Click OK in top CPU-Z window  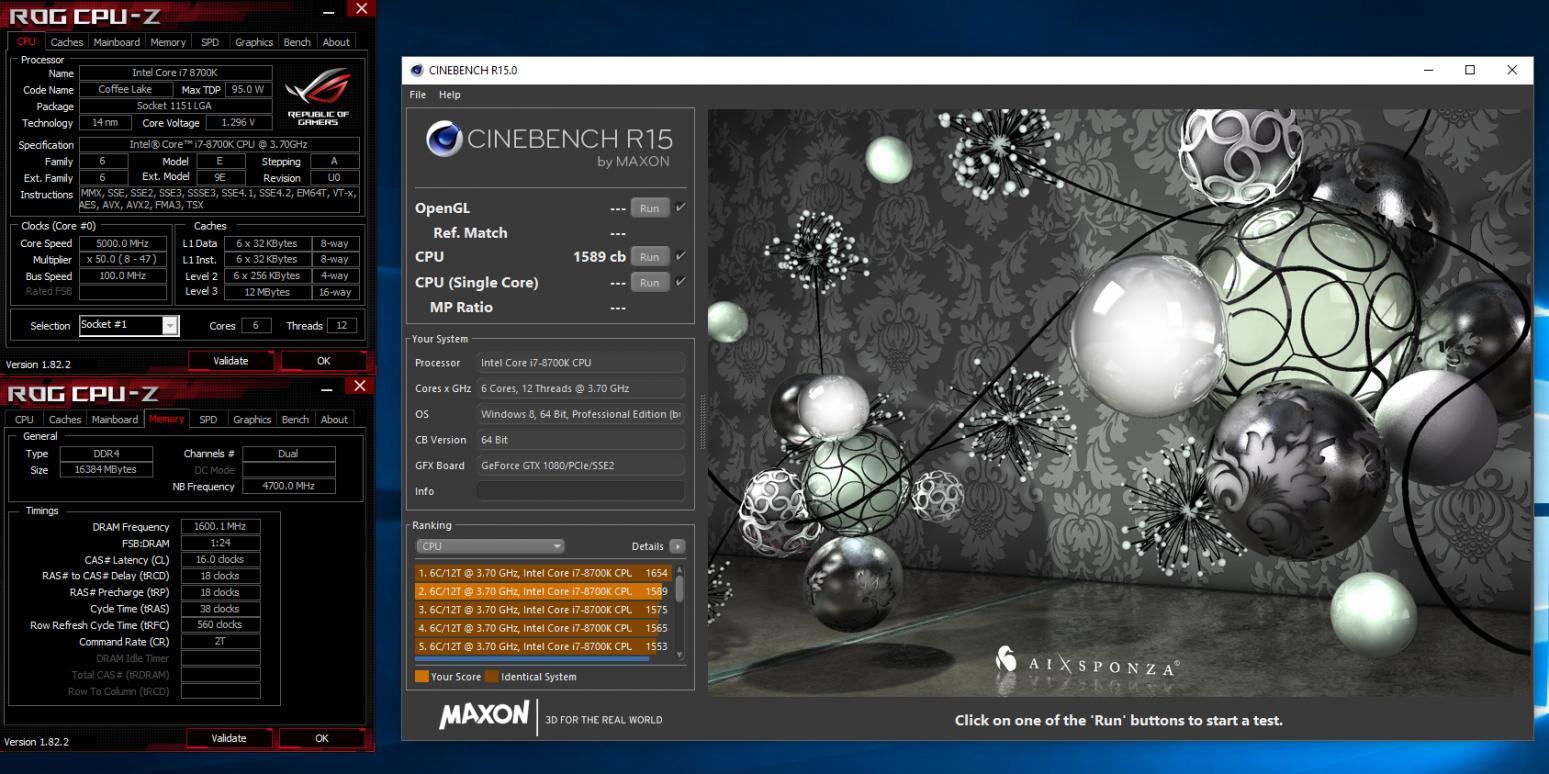(x=324, y=361)
